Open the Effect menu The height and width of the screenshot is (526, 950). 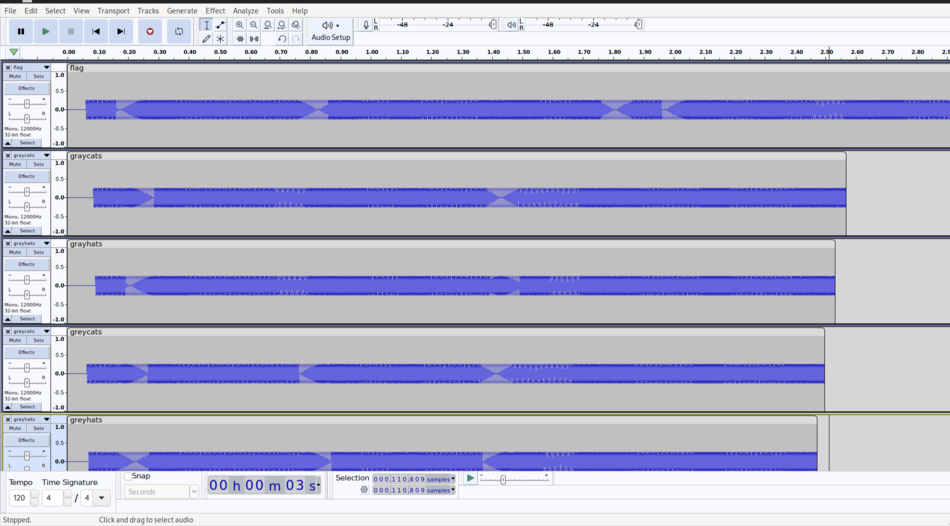pos(215,11)
